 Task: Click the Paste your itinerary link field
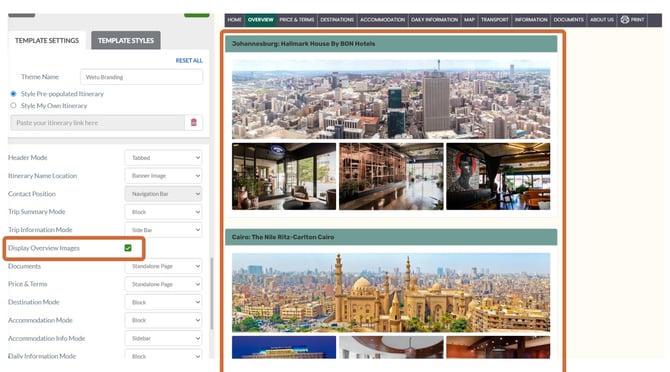(x=97, y=123)
